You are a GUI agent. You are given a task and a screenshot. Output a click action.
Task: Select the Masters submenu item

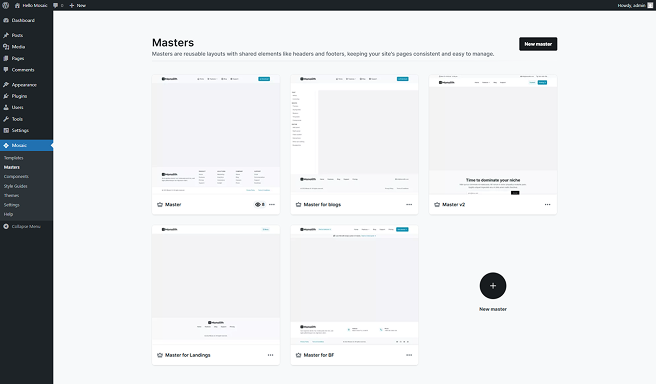click(12, 167)
